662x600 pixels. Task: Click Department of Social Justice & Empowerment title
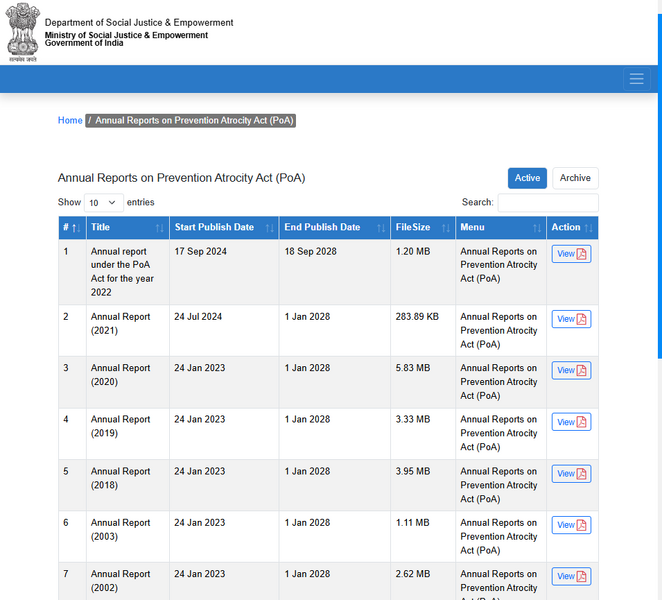(x=139, y=22)
